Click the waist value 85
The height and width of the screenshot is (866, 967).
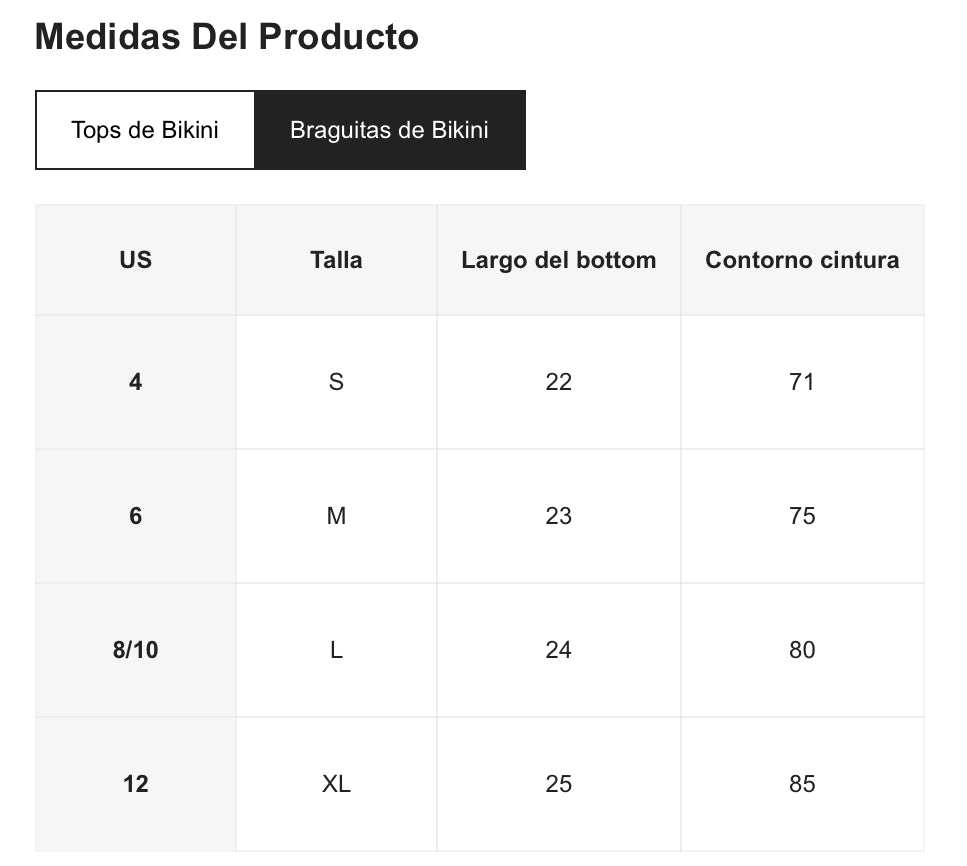(x=802, y=784)
